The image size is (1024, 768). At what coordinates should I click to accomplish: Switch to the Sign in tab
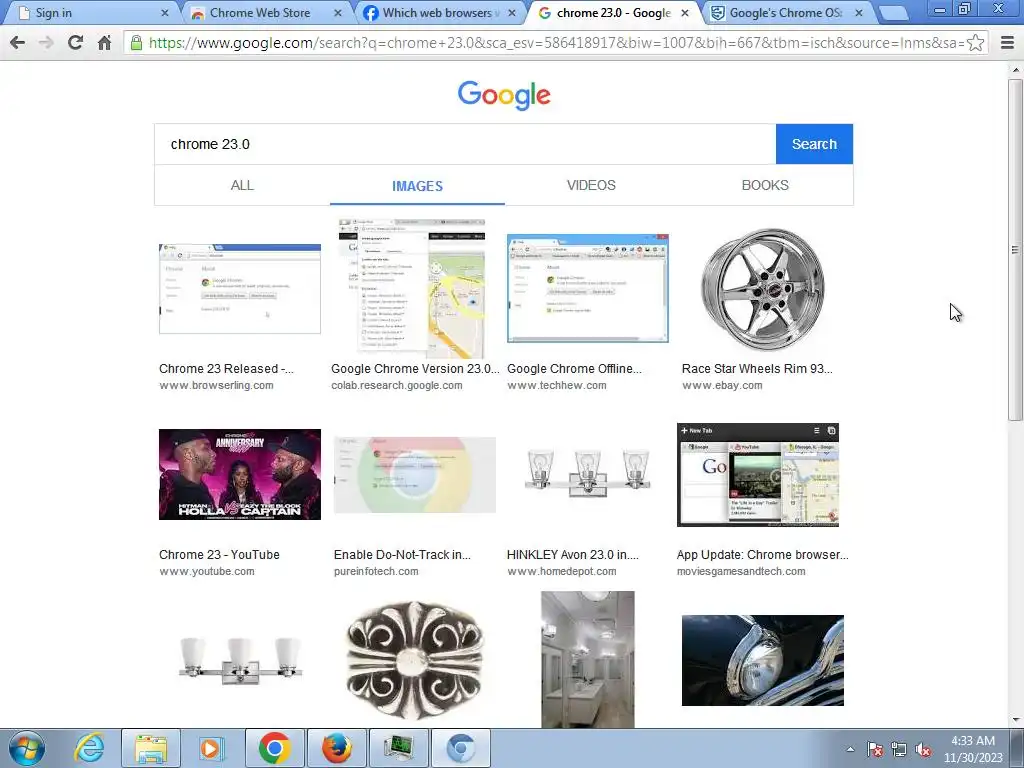pos(90,13)
